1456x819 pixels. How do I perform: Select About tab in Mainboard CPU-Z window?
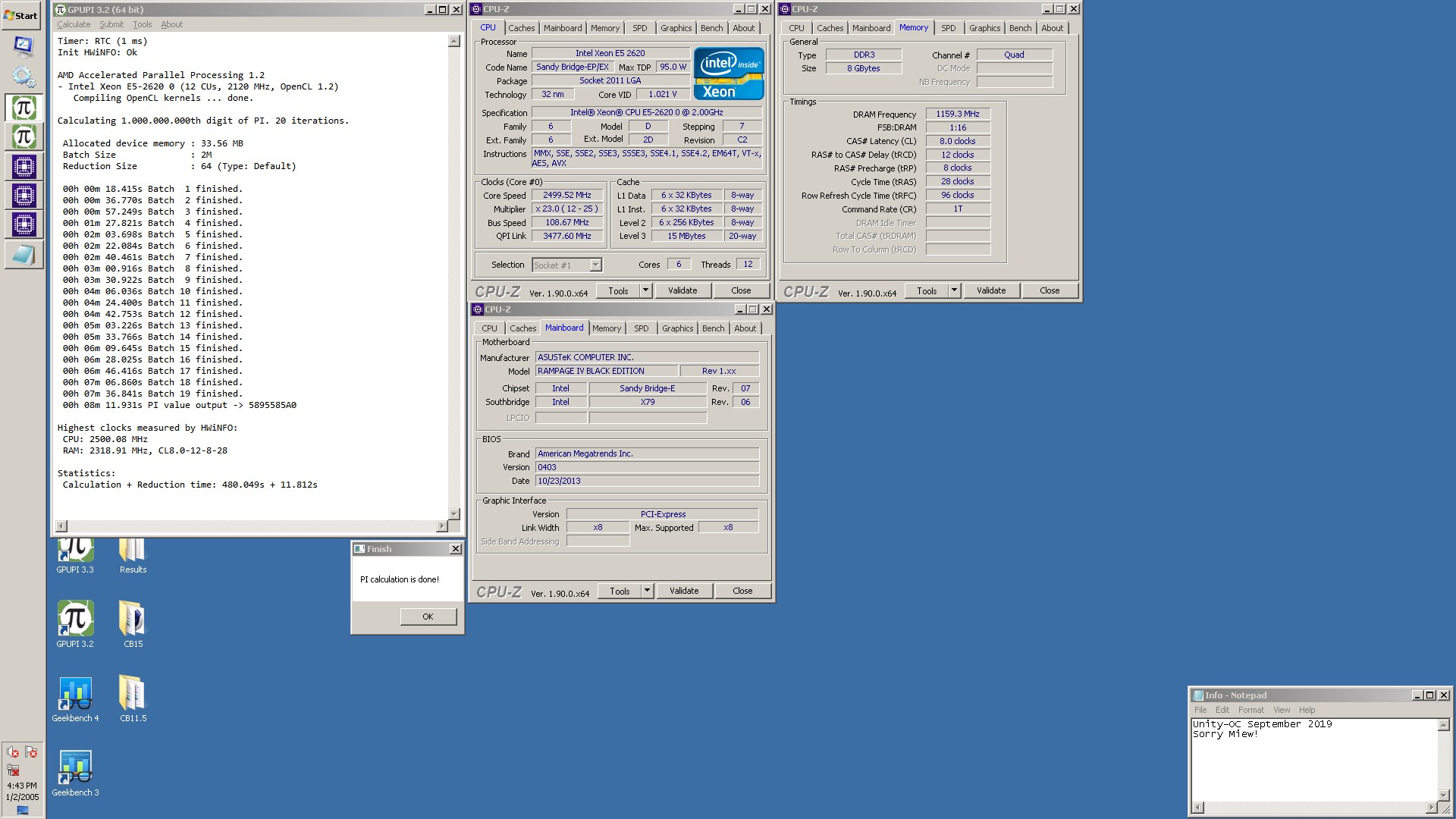[x=745, y=328]
